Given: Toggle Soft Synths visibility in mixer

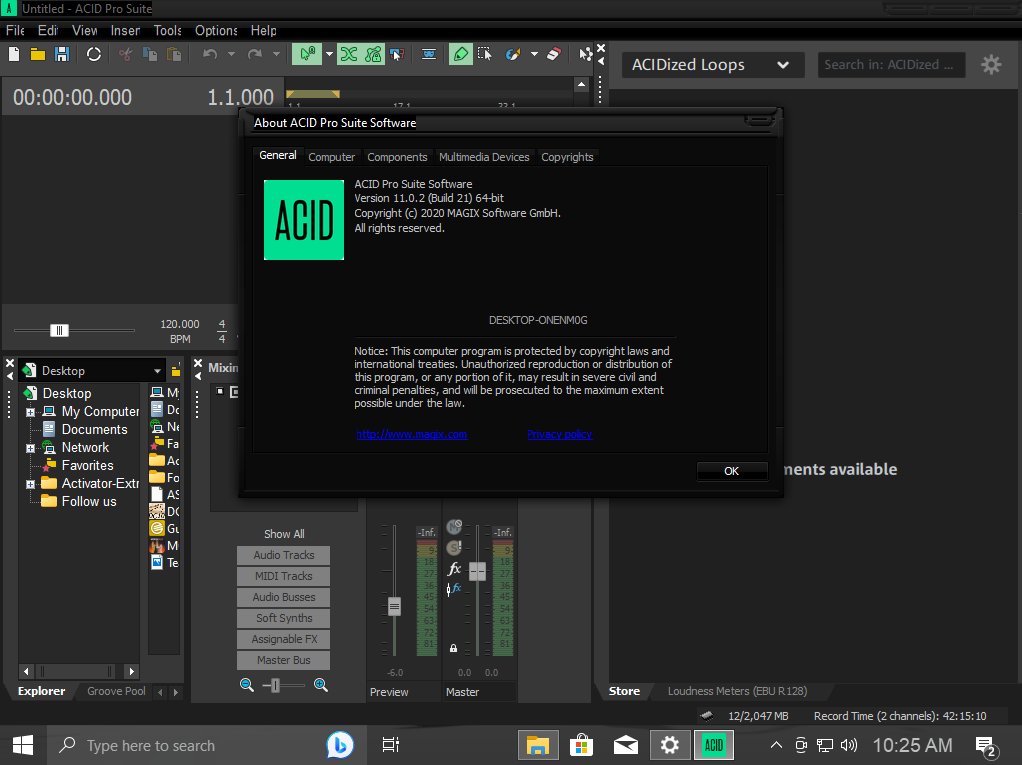Looking at the screenshot, I should pos(284,618).
